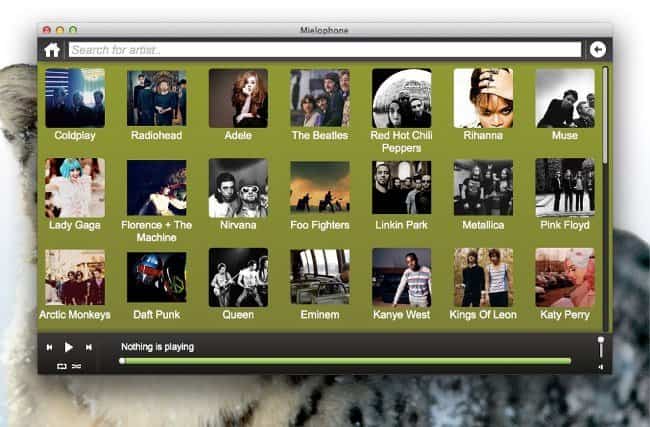
Task: Toggle shuffle mode
Action: (x=77, y=366)
